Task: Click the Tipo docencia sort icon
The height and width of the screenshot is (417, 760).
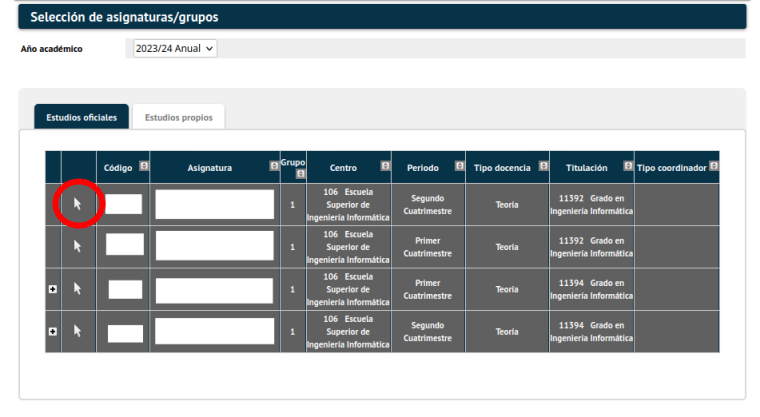Action: [543, 166]
